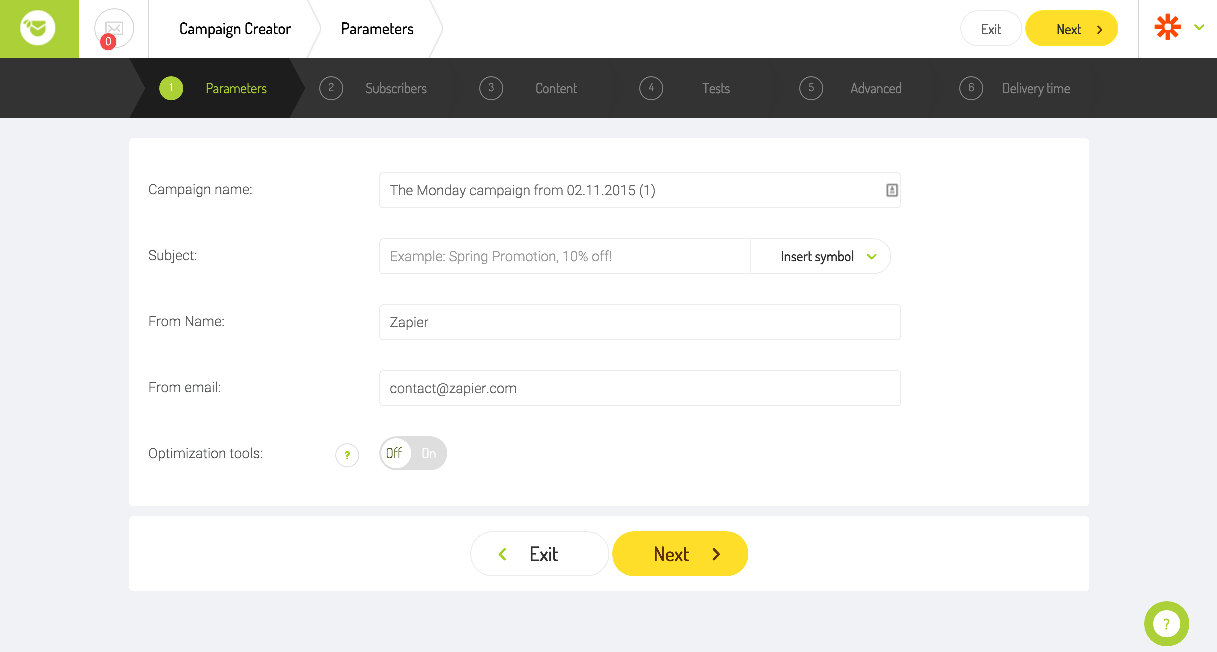Expand the account menu arrow beside Zapier icon
This screenshot has width=1217, height=652.
click(x=1199, y=28)
